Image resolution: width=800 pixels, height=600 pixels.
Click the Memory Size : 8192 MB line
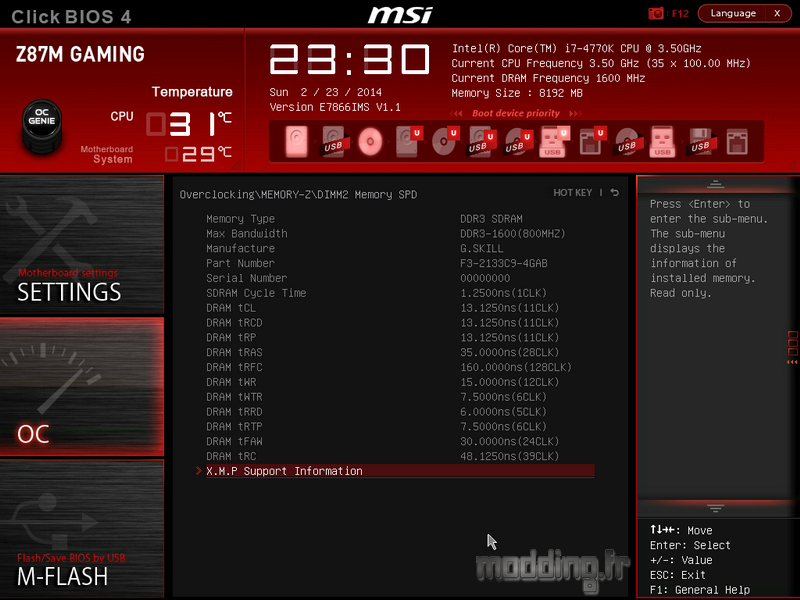tap(517, 93)
